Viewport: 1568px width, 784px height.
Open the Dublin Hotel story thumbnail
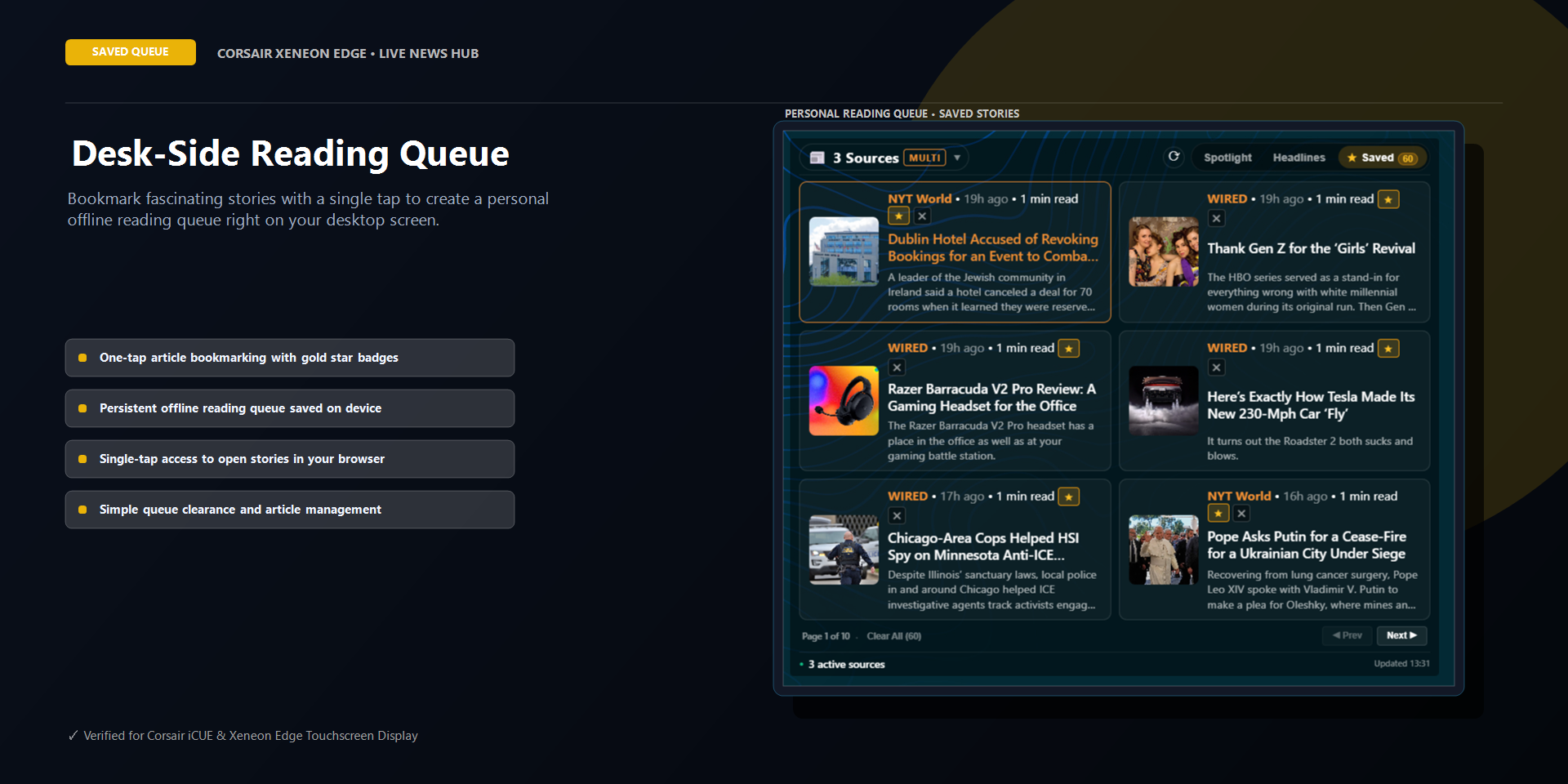[844, 252]
